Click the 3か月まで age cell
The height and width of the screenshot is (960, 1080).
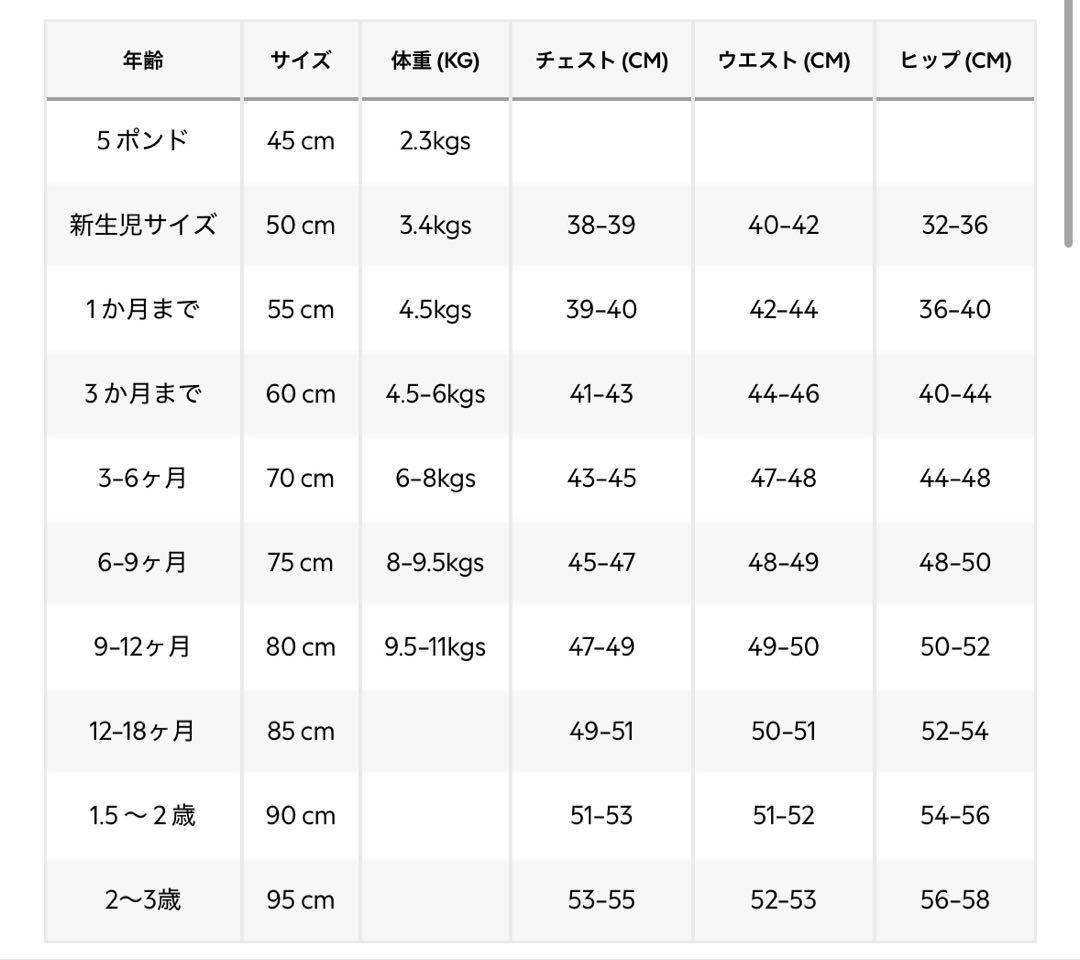coord(143,394)
